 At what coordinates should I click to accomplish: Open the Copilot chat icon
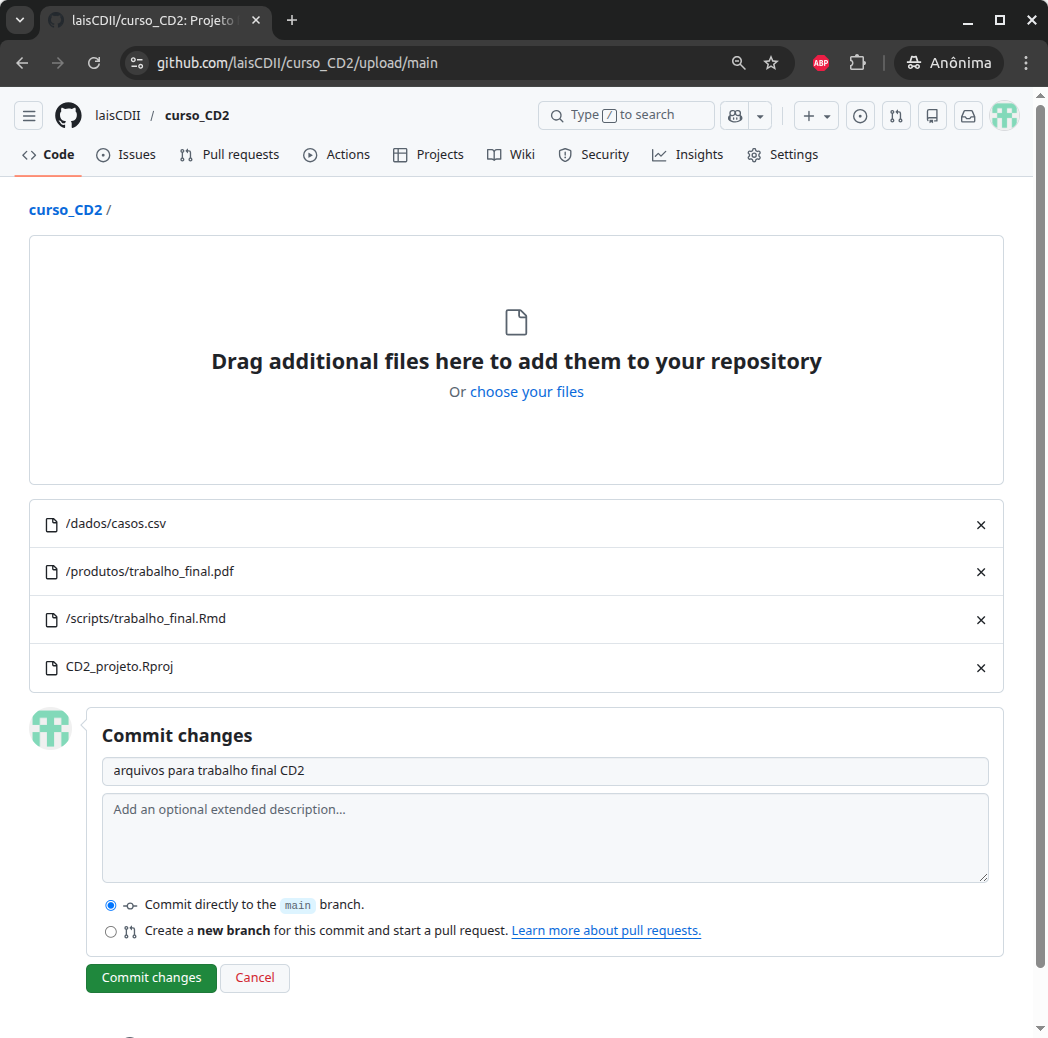734,116
